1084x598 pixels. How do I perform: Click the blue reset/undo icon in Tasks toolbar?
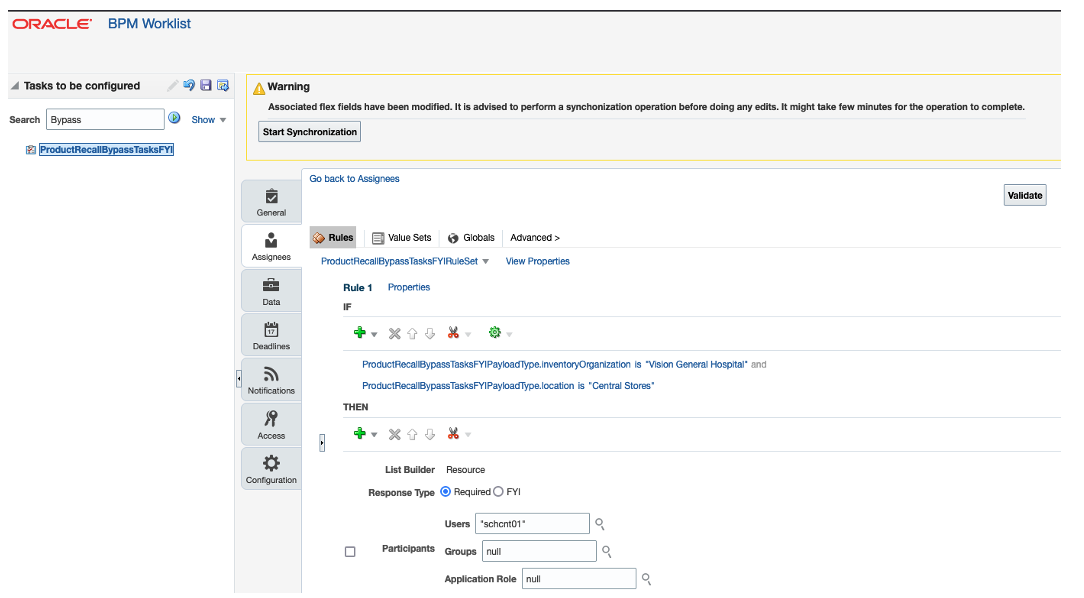(189, 86)
